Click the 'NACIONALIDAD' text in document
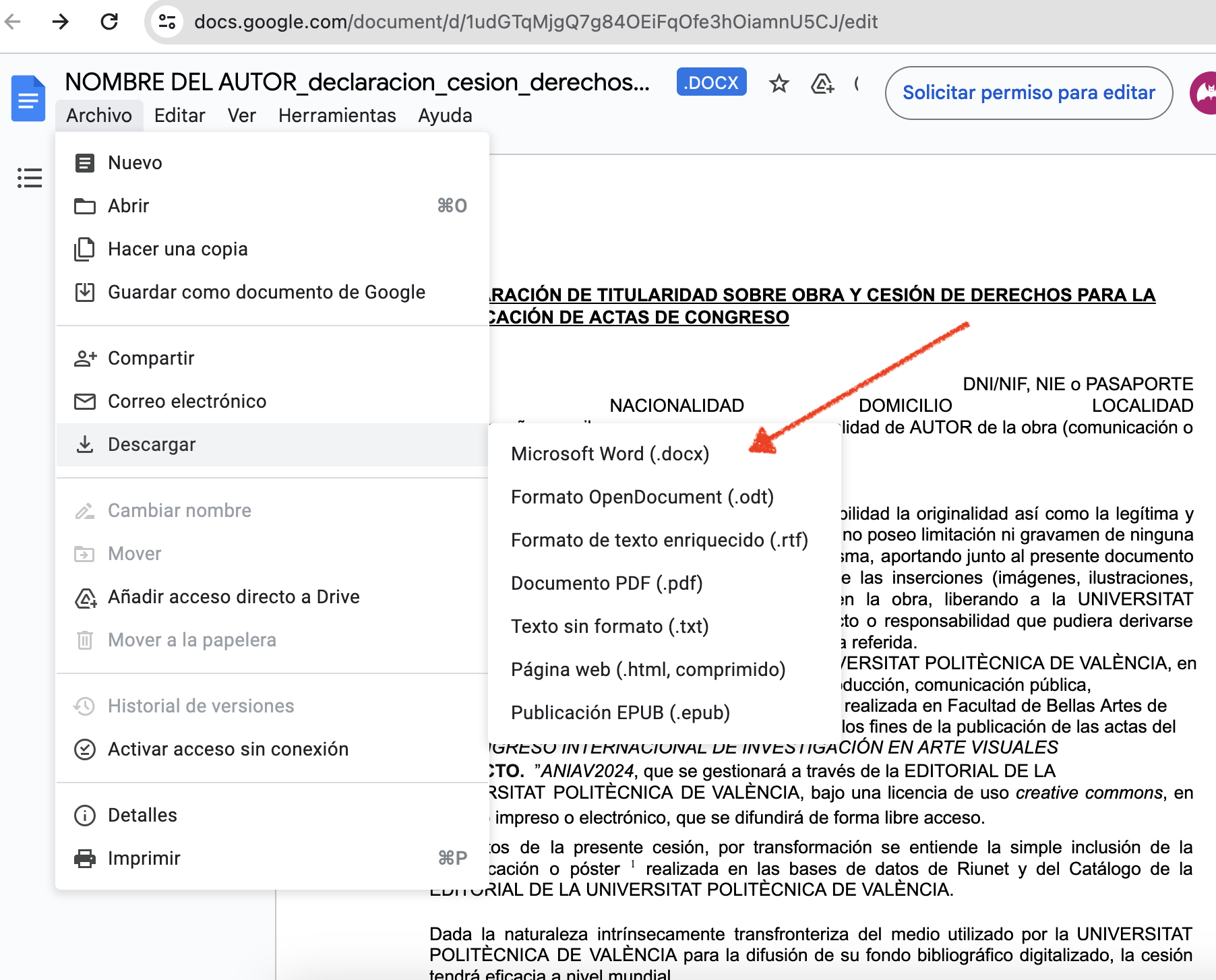Image resolution: width=1216 pixels, height=980 pixels. 677,406
